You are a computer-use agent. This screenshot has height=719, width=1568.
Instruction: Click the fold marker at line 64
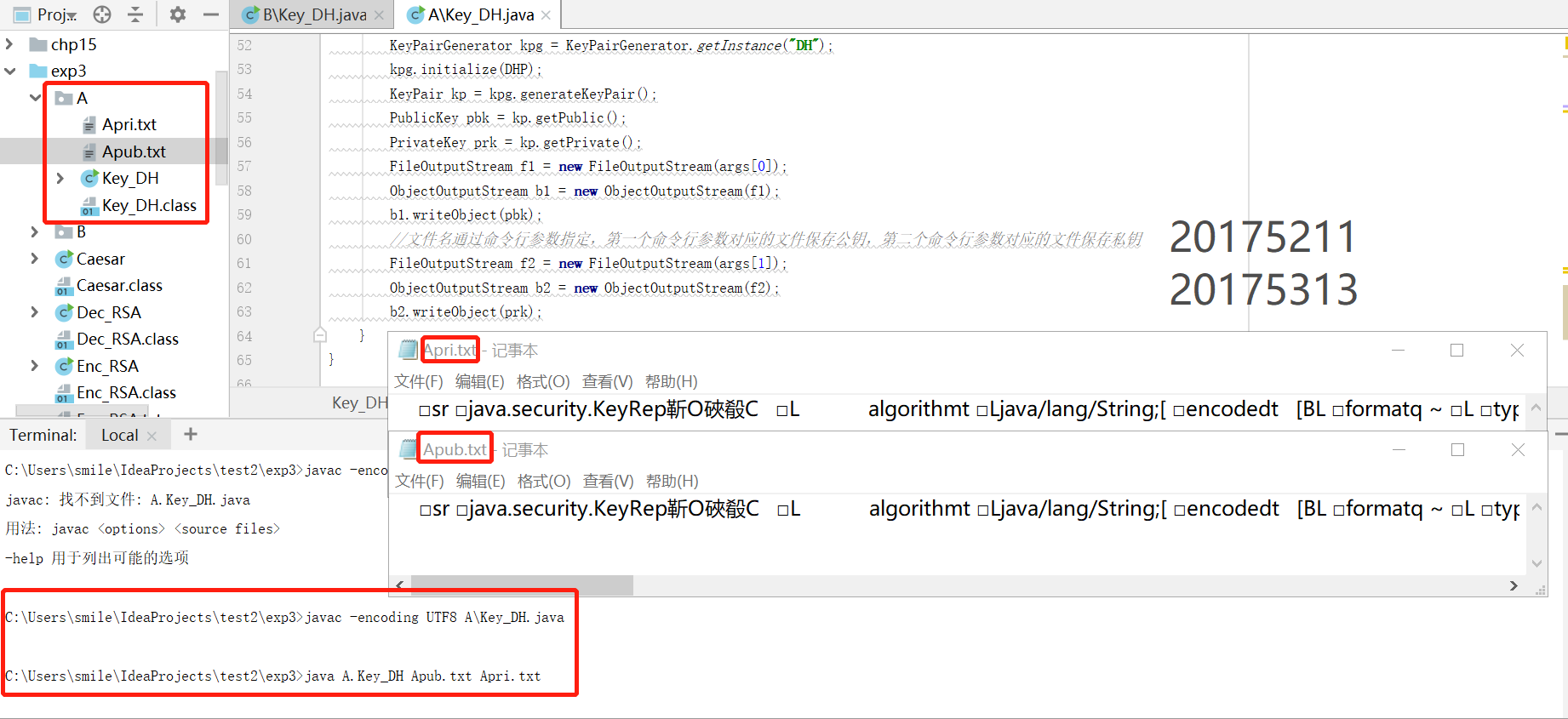(x=320, y=335)
